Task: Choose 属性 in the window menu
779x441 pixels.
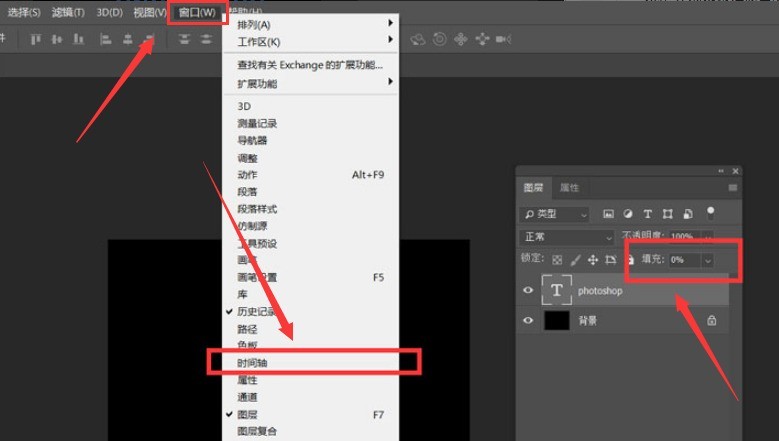Action: [310, 380]
